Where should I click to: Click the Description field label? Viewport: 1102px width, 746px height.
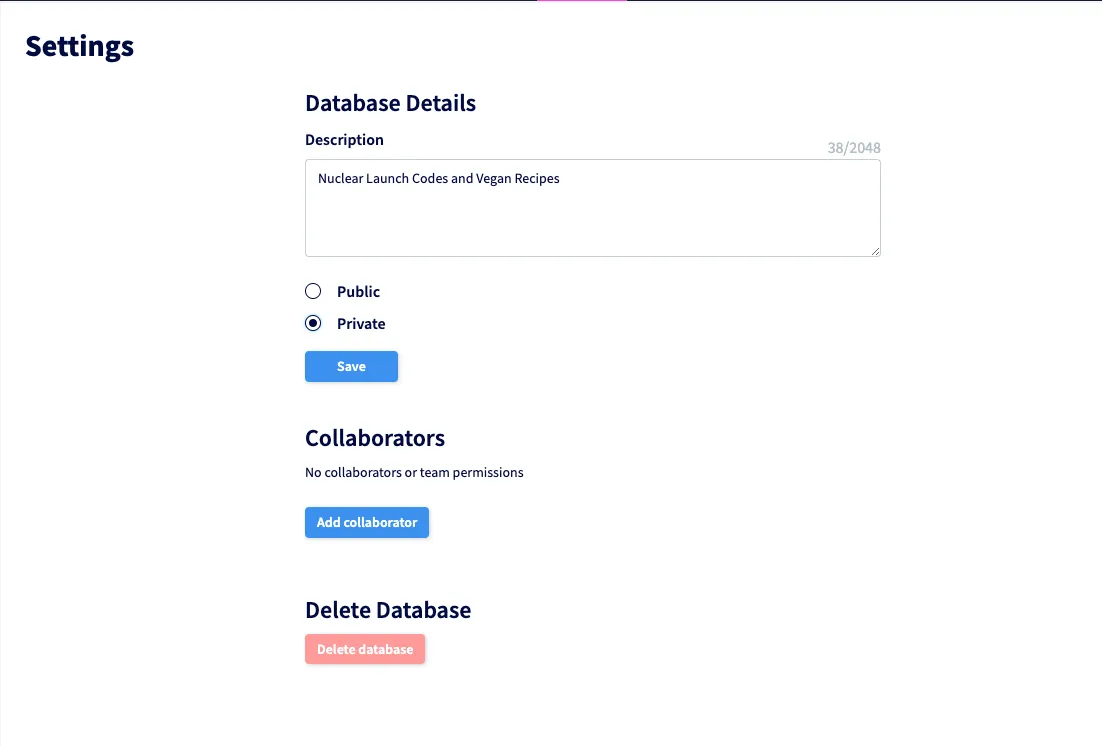344,140
